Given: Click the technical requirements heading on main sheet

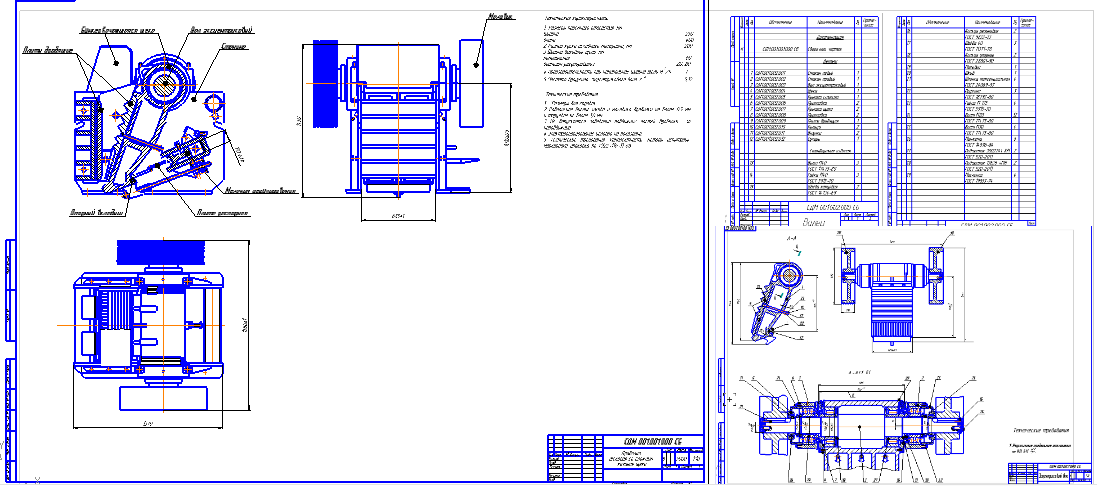Looking at the screenshot, I should tap(572, 93).
